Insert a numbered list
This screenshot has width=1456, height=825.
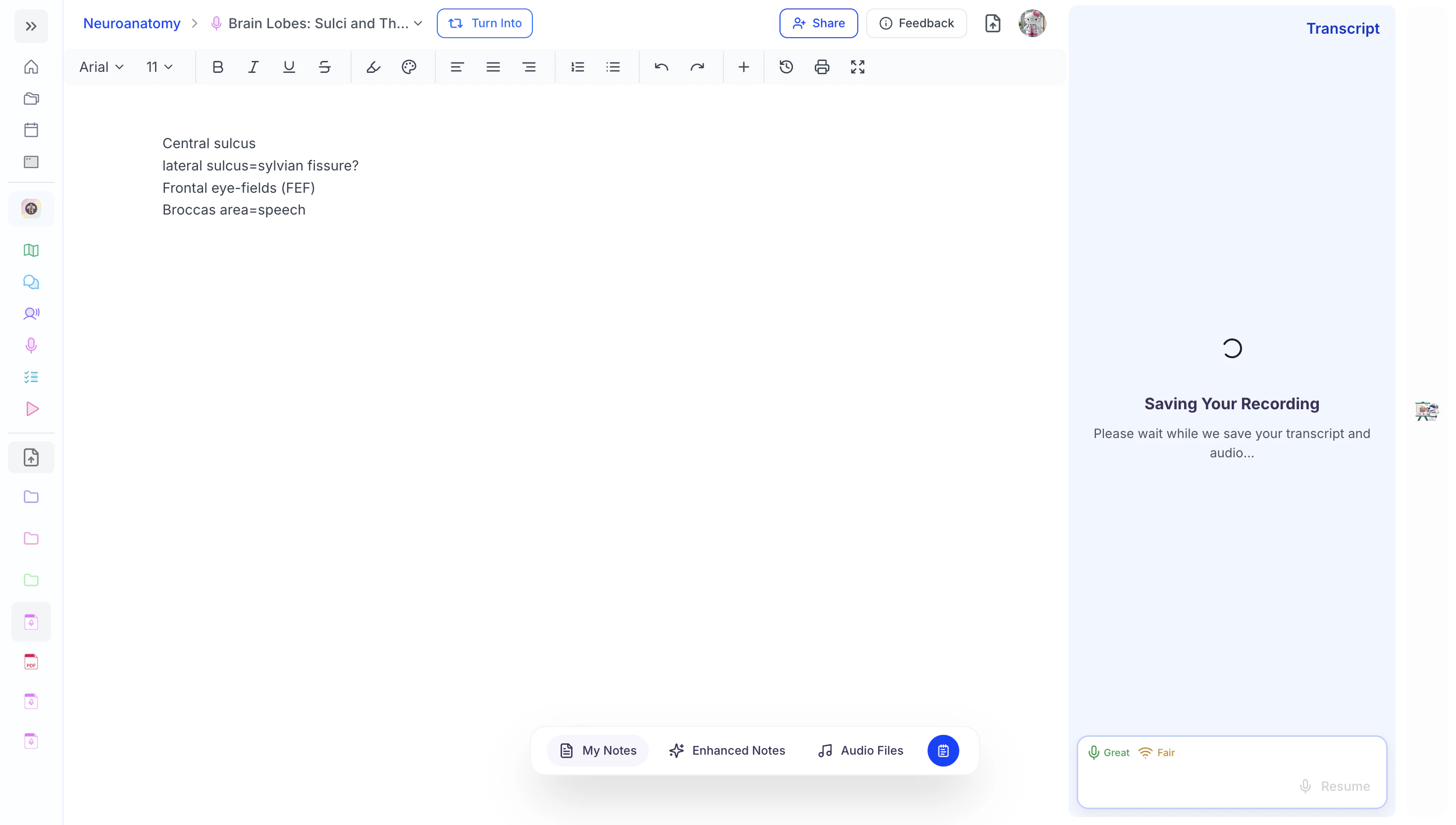(x=577, y=67)
